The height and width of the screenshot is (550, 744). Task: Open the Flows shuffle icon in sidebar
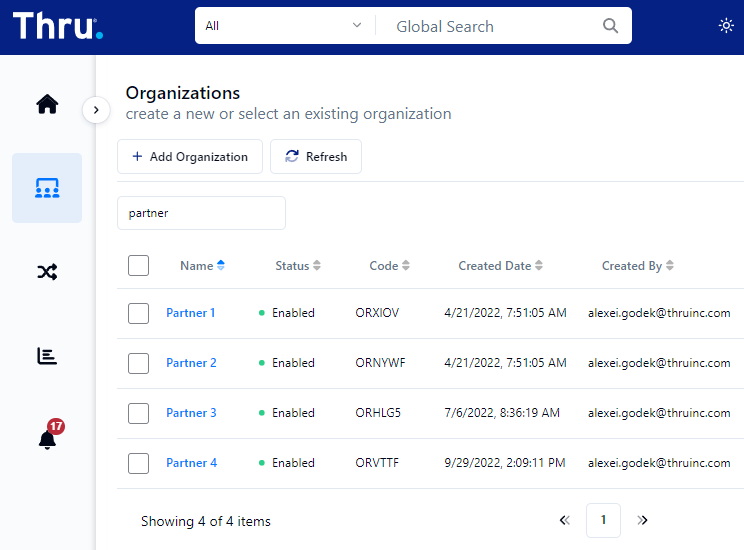(x=47, y=272)
